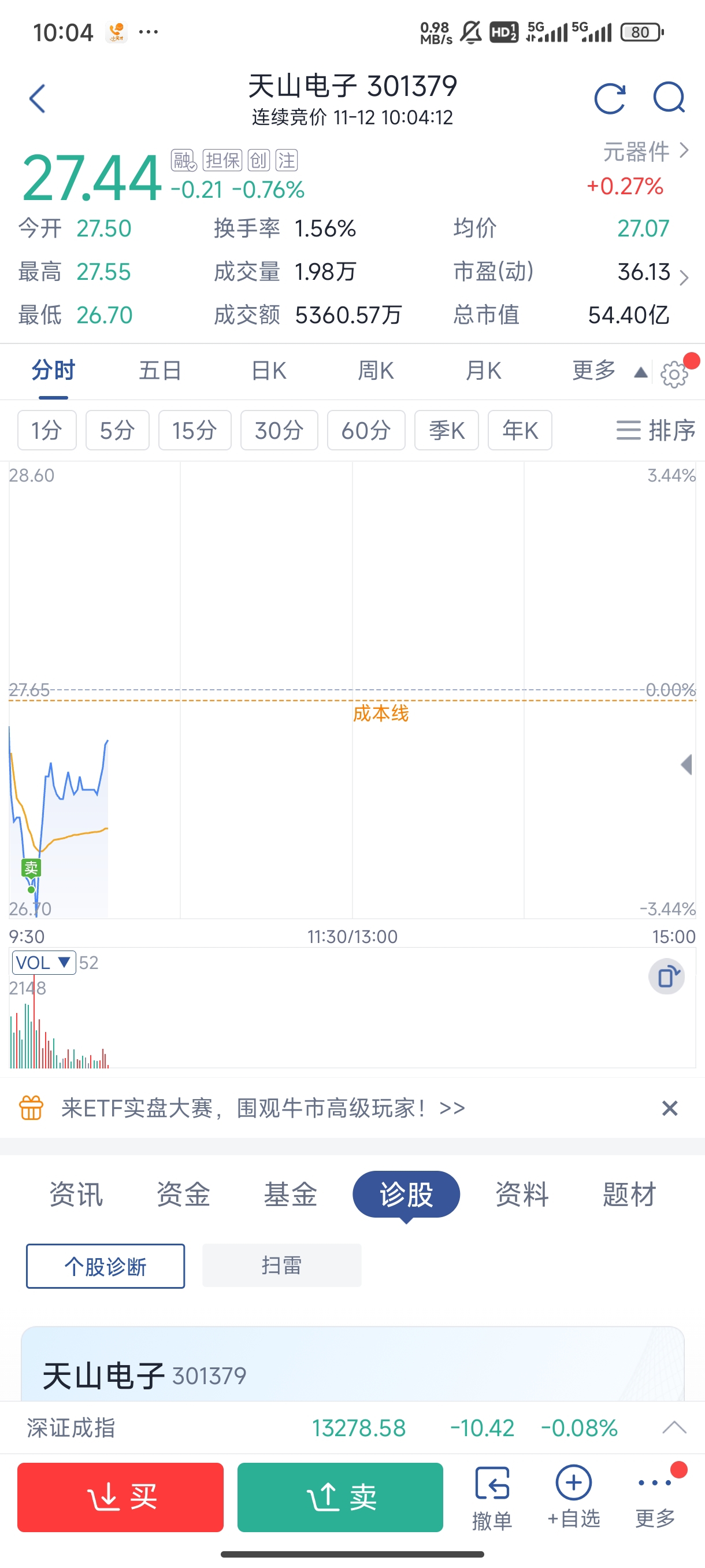This screenshot has width=705, height=1568.
Task: Open chart settings gear icon
Action: [673, 373]
